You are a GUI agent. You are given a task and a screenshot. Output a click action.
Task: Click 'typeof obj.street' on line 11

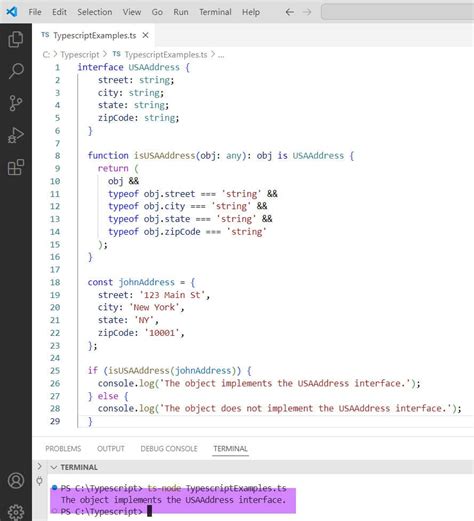[x=151, y=194]
